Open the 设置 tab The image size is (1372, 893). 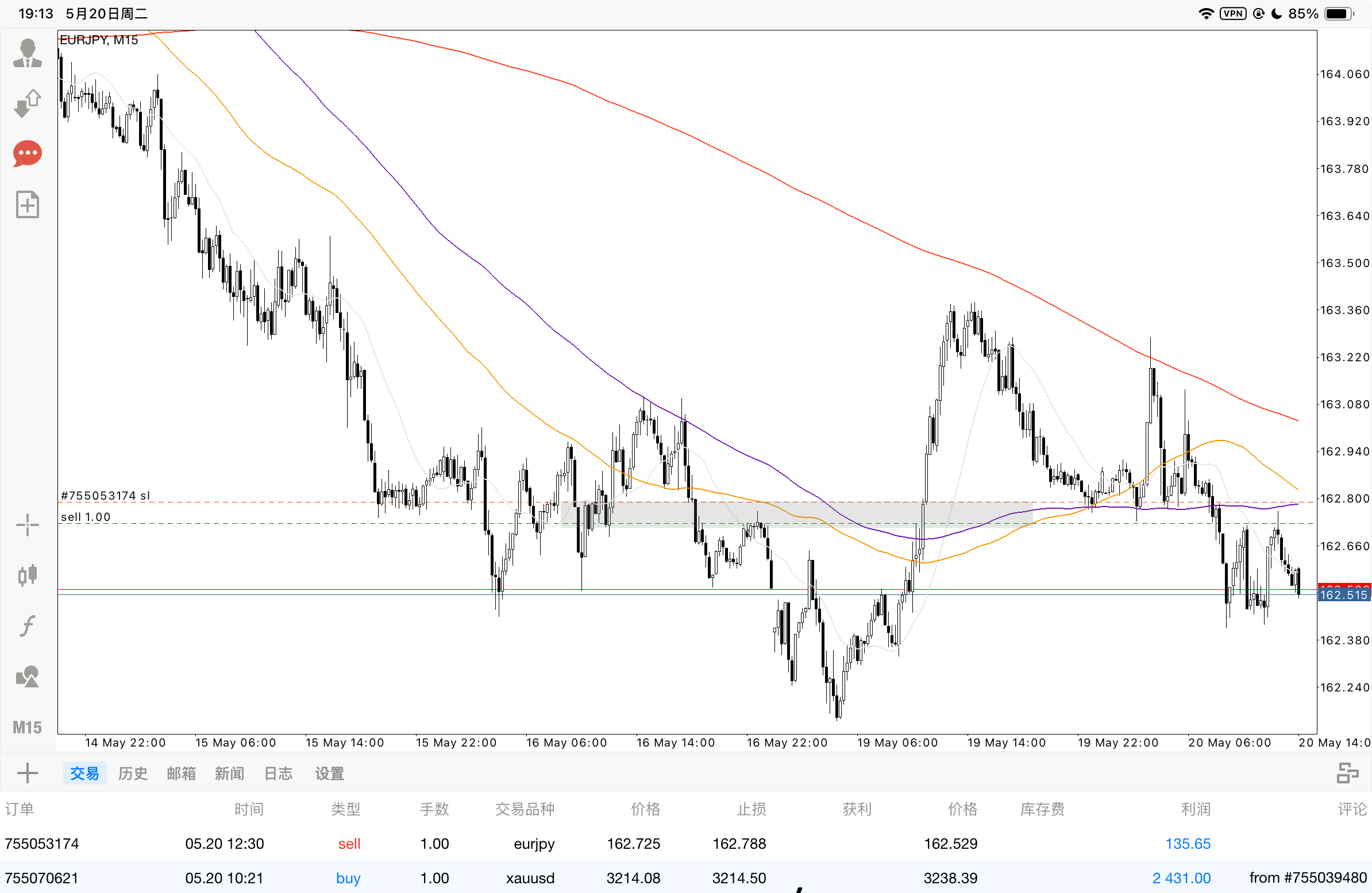(329, 774)
